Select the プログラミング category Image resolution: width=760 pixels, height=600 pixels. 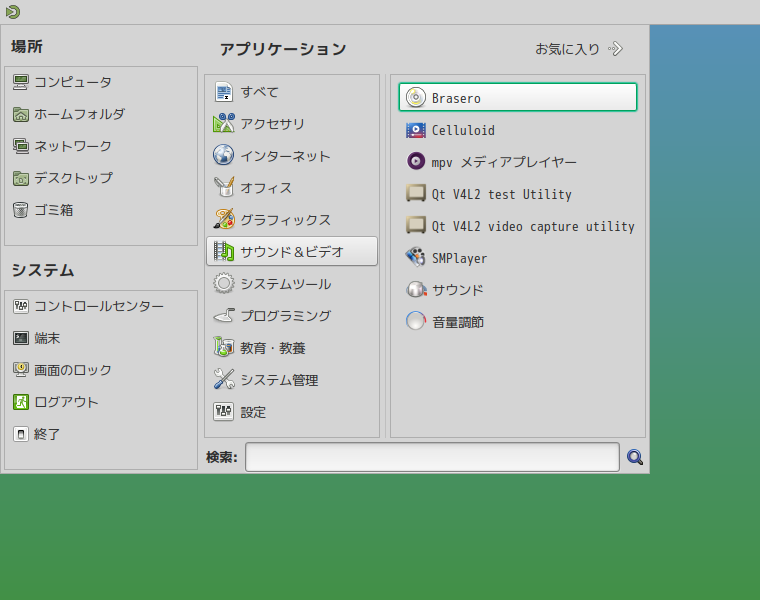pyautogui.click(x=292, y=316)
